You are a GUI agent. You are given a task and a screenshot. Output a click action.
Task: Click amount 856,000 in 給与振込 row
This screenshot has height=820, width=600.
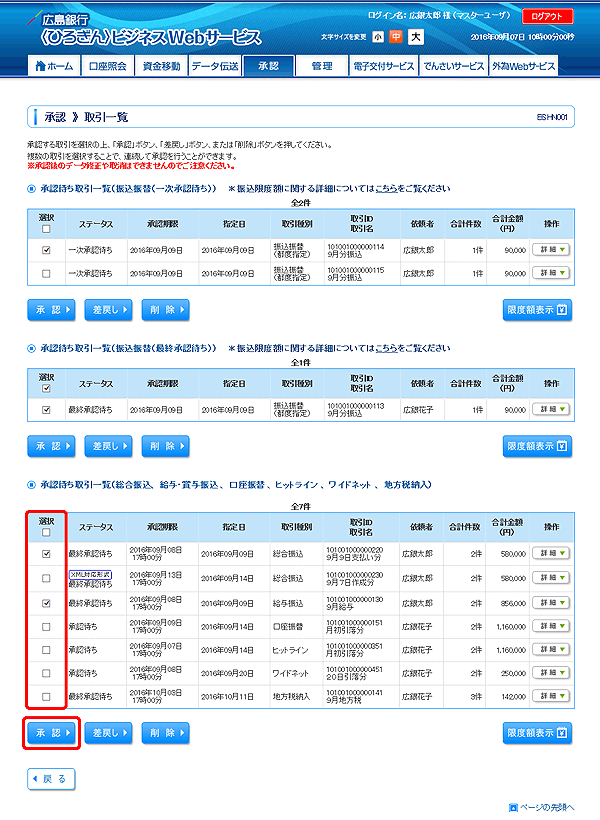(x=513, y=603)
